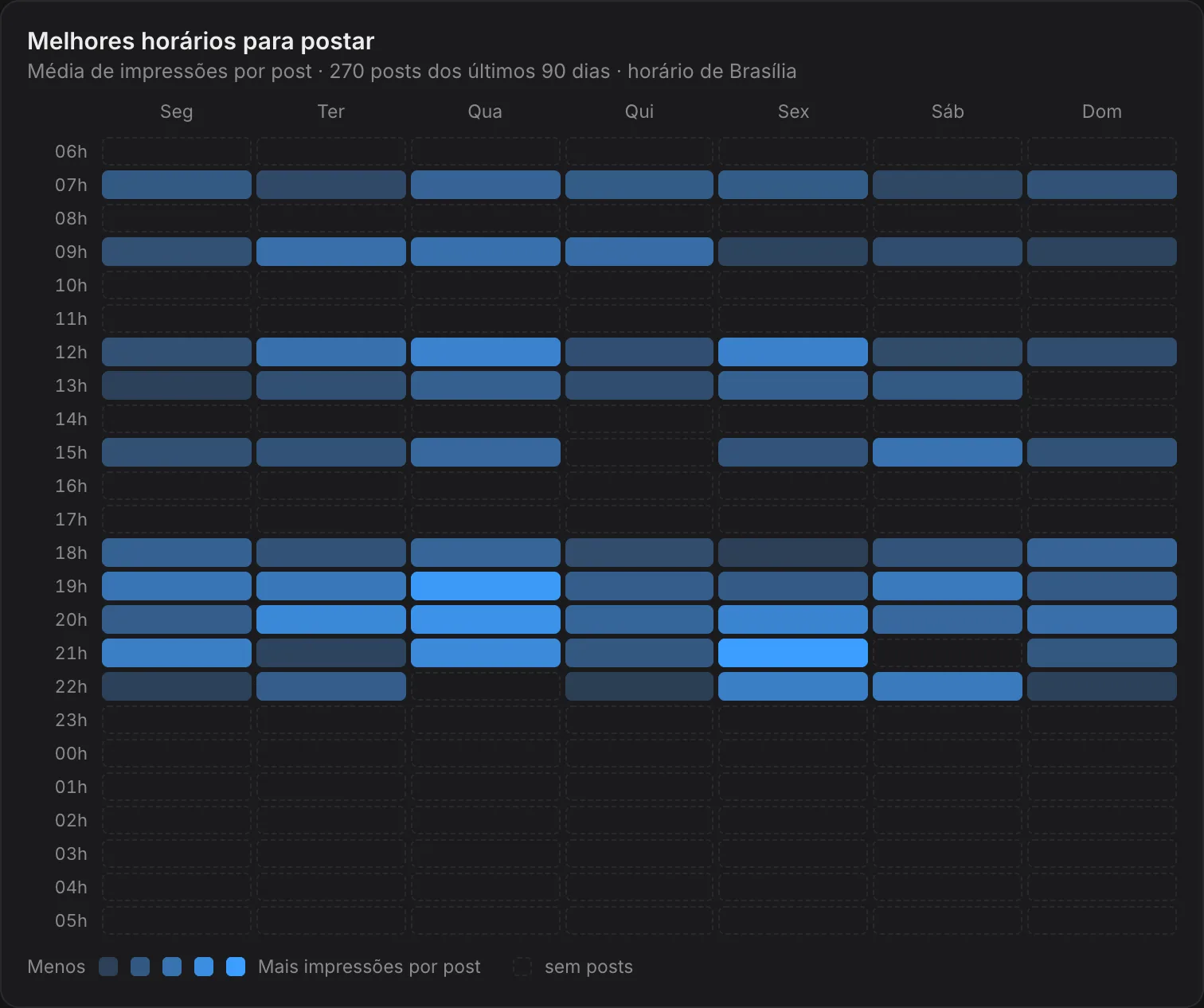Click the '05h' row label
The width and height of the screenshot is (1204, 1008).
pos(71,920)
